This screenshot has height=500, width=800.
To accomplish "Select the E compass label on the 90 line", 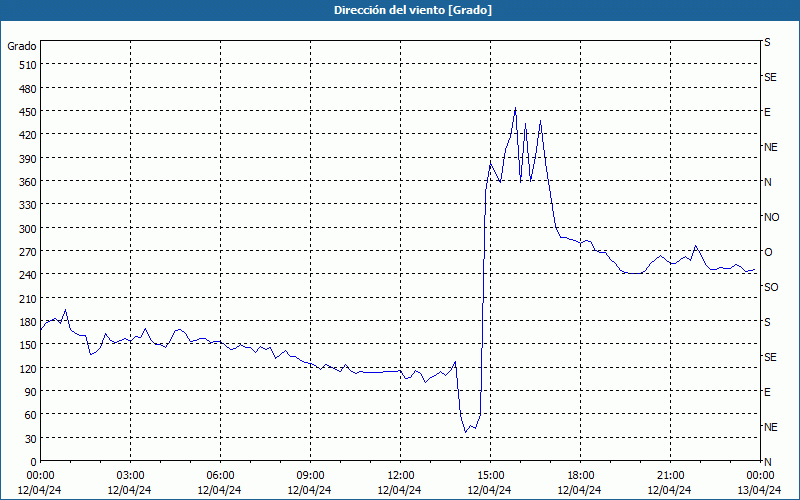I will pyautogui.click(x=767, y=392).
